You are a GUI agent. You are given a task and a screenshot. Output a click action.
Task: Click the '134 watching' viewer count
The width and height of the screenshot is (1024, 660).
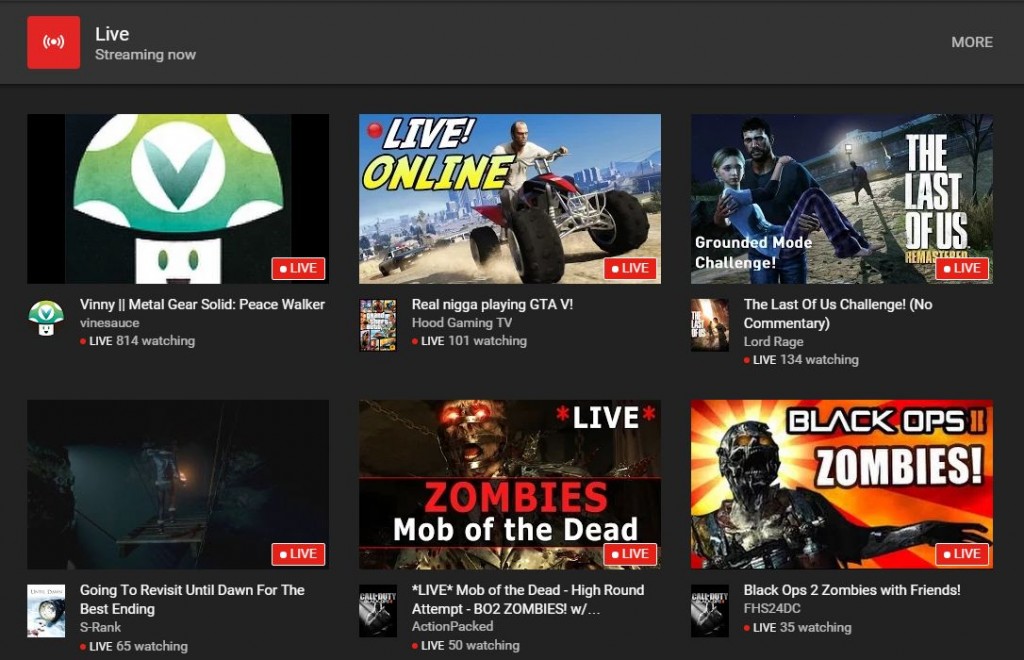[x=819, y=360]
